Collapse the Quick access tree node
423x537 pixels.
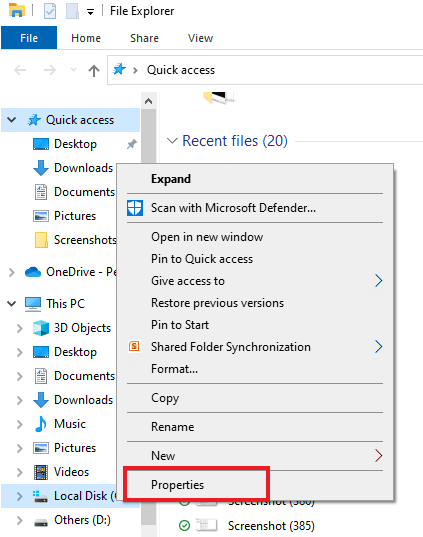point(12,120)
